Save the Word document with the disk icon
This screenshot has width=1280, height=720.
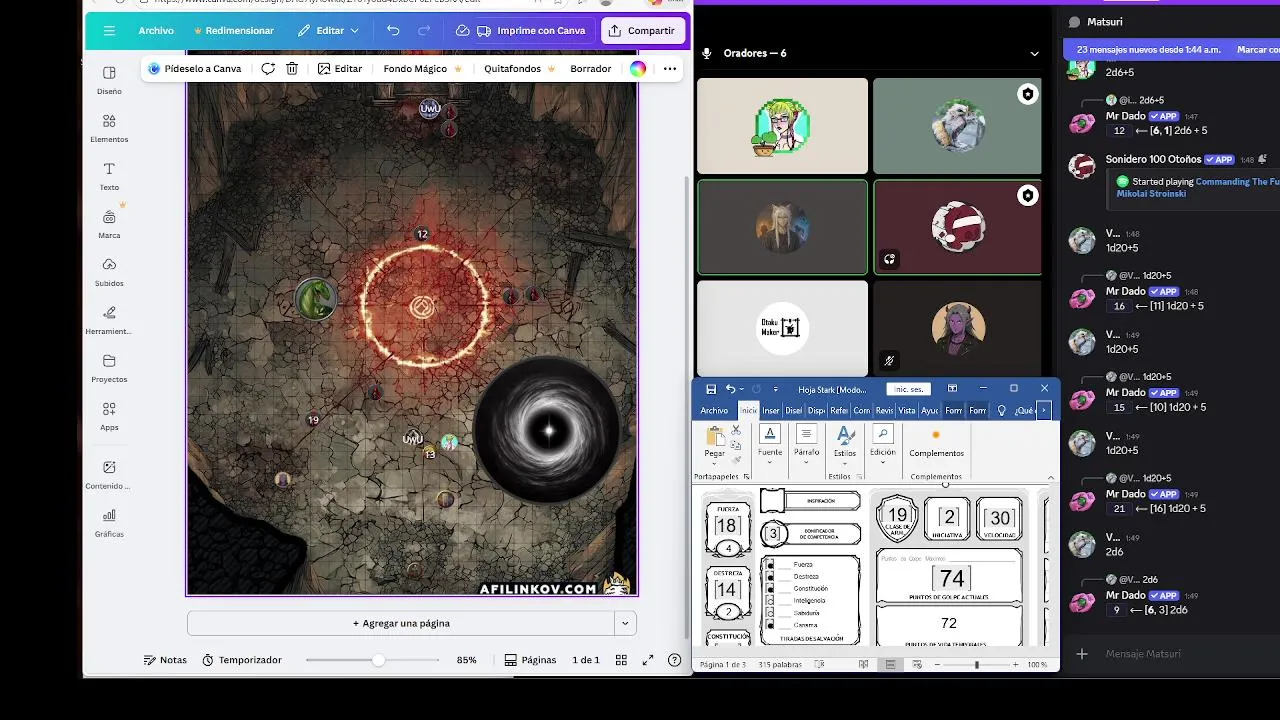pyautogui.click(x=711, y=389)
